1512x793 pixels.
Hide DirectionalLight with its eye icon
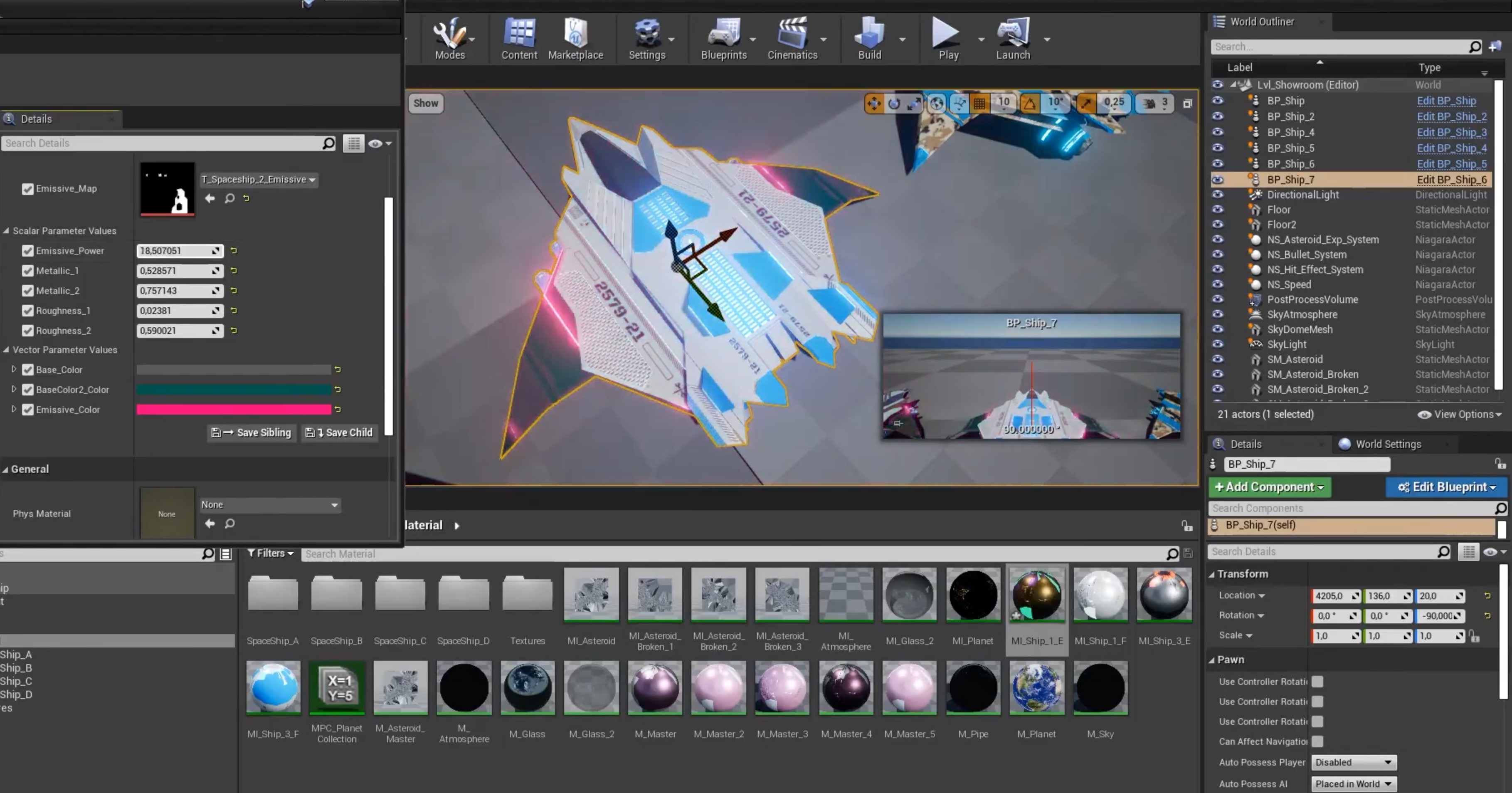[1217, 195]
